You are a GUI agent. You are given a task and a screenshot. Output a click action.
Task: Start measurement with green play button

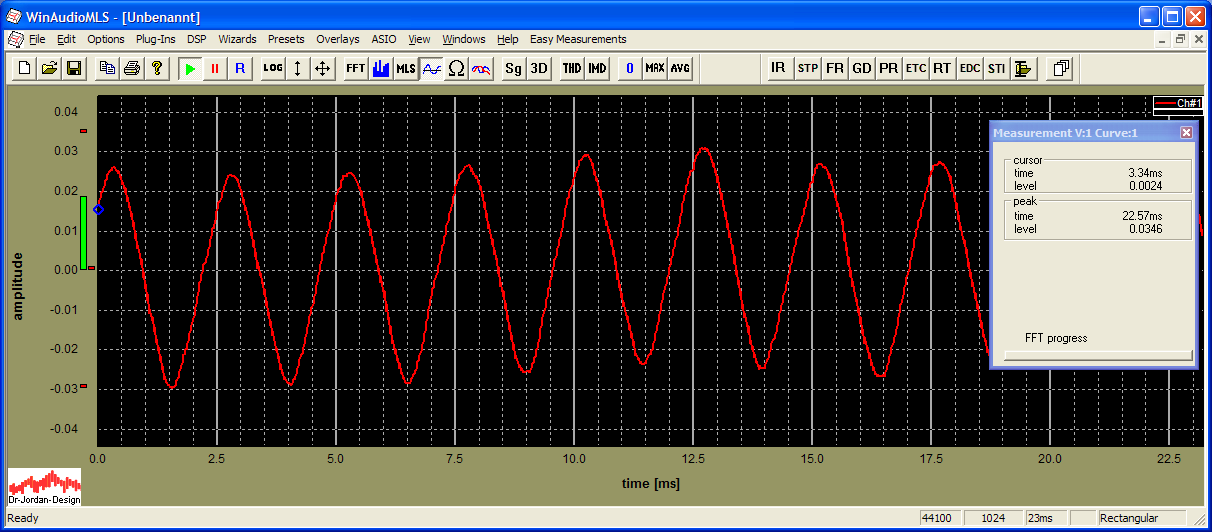pyautogui.click(x=190, y=69)
